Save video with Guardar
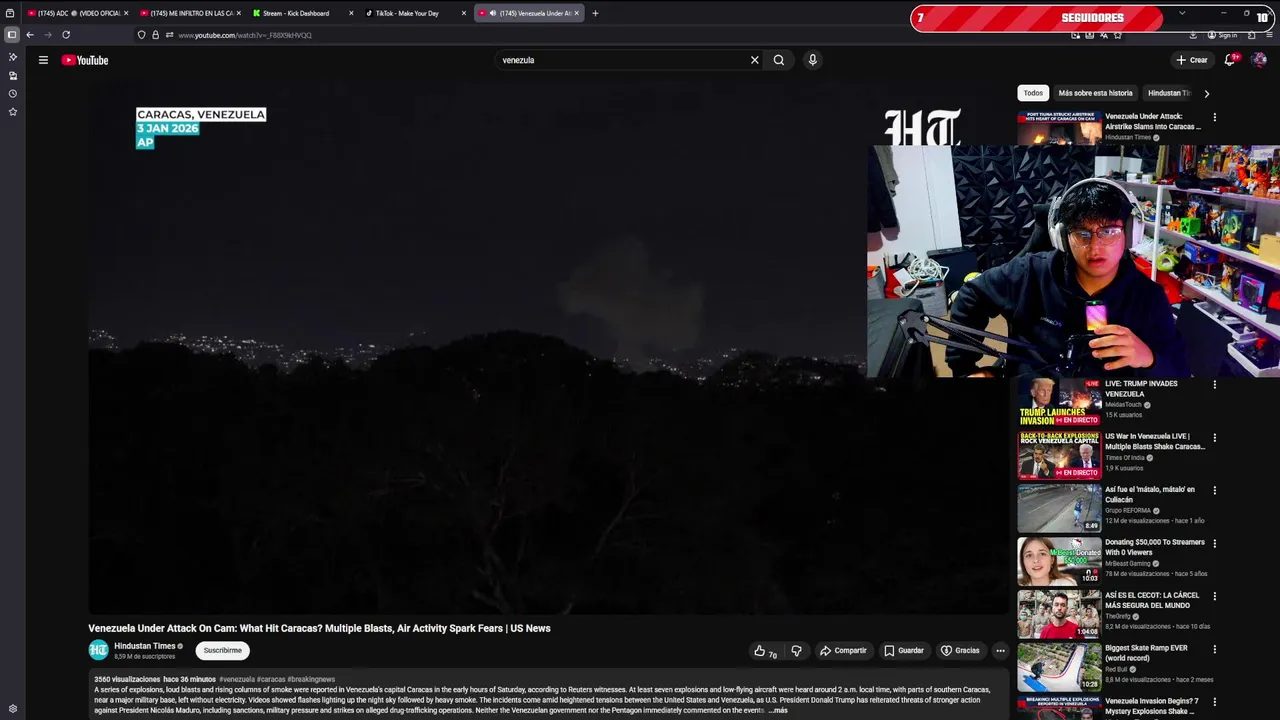The image size is (1280, 720). [904, 651]
